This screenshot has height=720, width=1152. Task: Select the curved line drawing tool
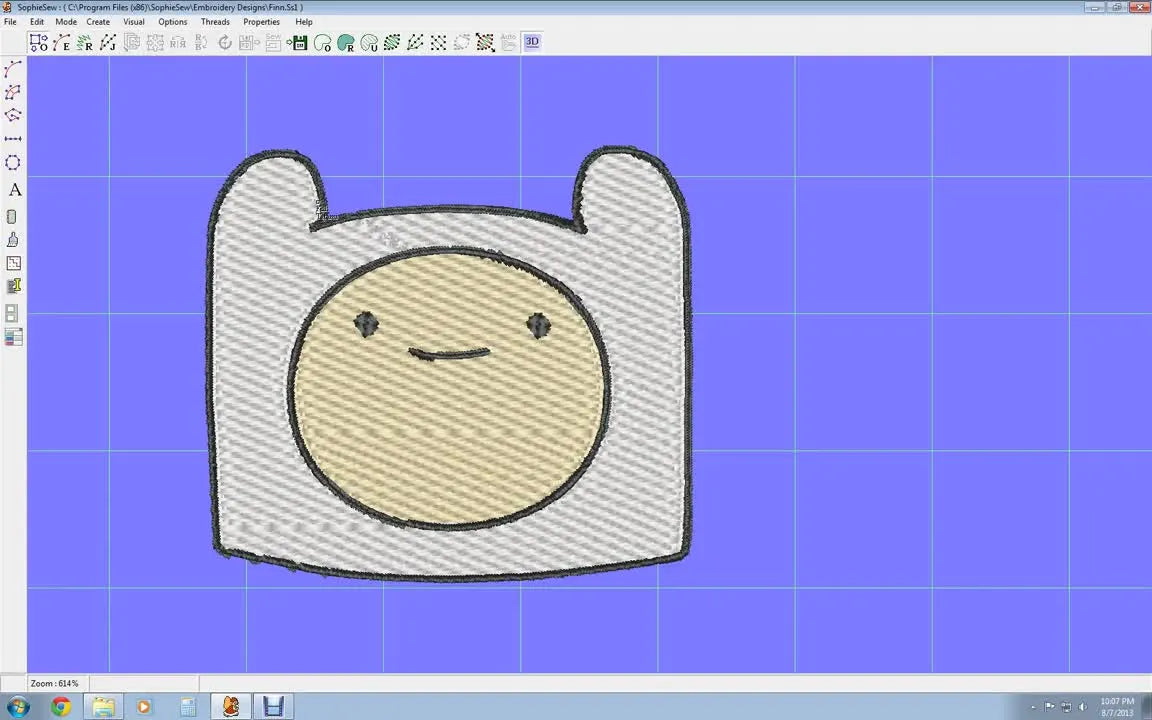pyautogui.click(x=13, y=69)
